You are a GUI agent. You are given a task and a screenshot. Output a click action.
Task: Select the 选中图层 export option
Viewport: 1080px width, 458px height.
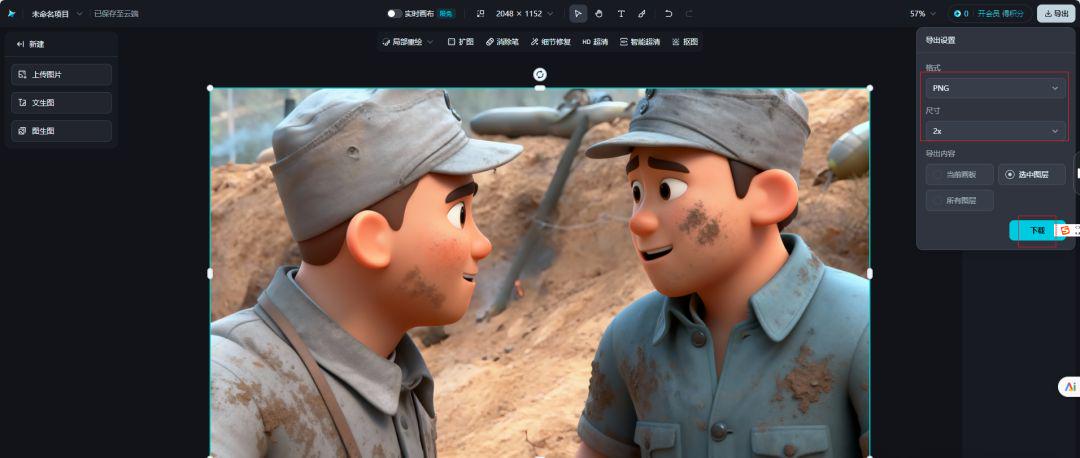pos(1032,175)
